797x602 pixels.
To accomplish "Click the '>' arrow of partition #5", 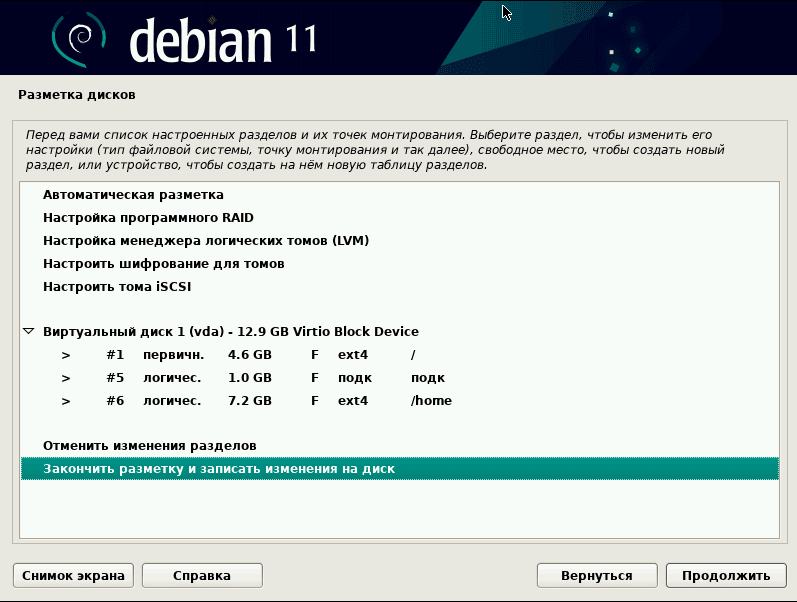I will click(66, 378).
